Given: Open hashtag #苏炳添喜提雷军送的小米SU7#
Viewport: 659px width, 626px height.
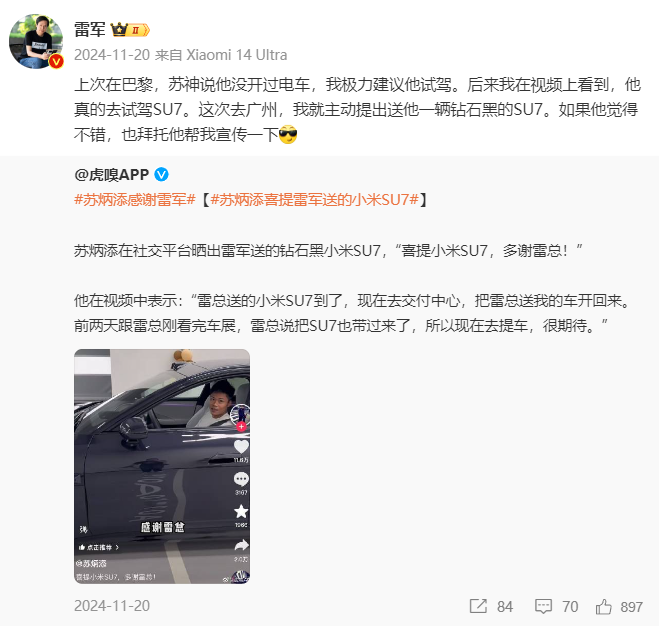Looking at the screenshot, I should click(x=314, y=200).
